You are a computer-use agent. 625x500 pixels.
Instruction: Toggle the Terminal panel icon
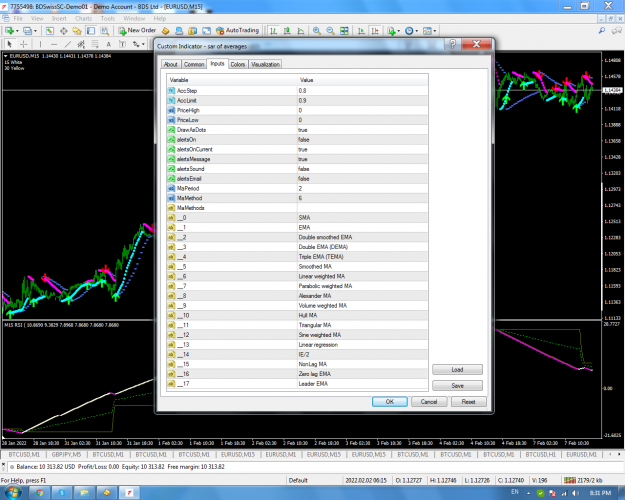coord(91,31)
